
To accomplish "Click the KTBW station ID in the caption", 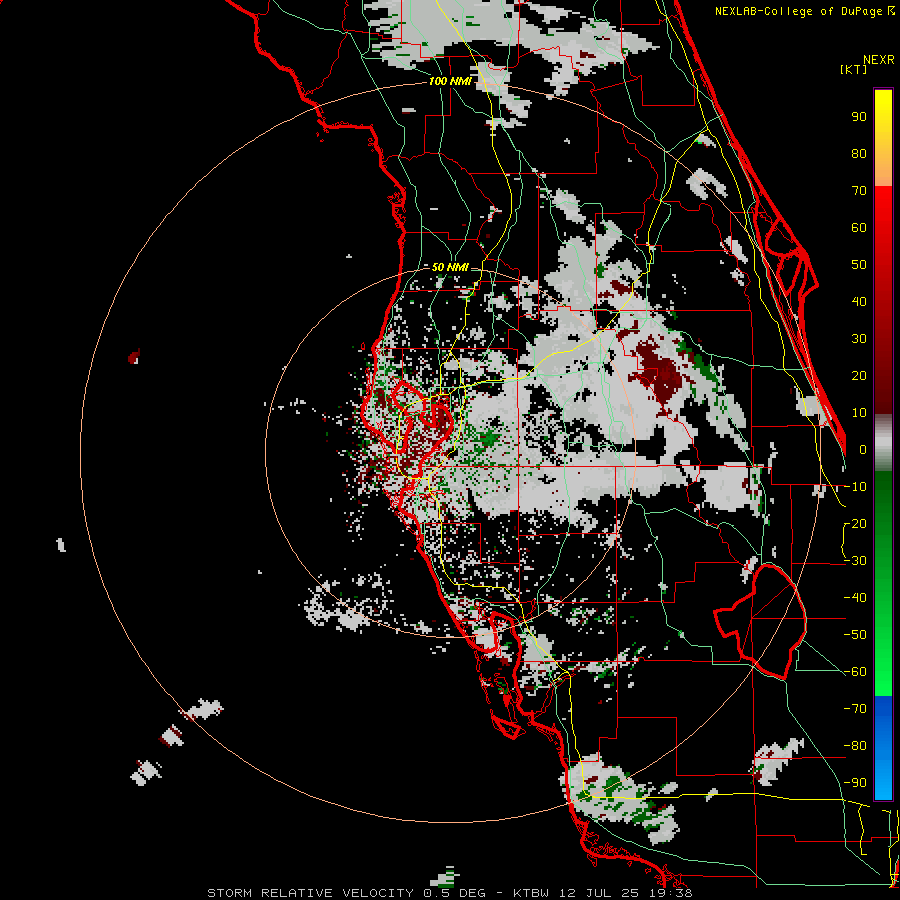I will [x=533, y=893].
